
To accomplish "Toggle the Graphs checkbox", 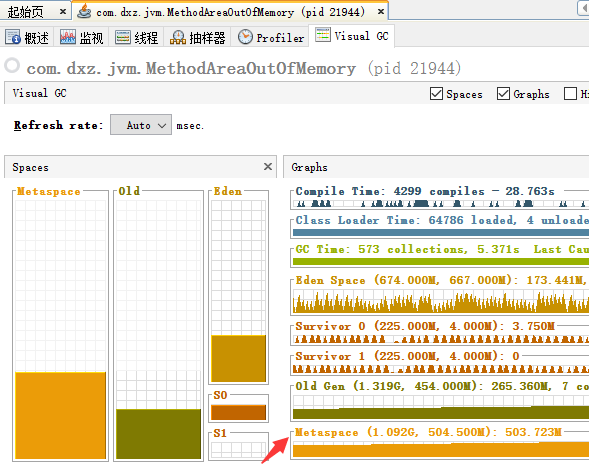I will click(x=503, y=94).
